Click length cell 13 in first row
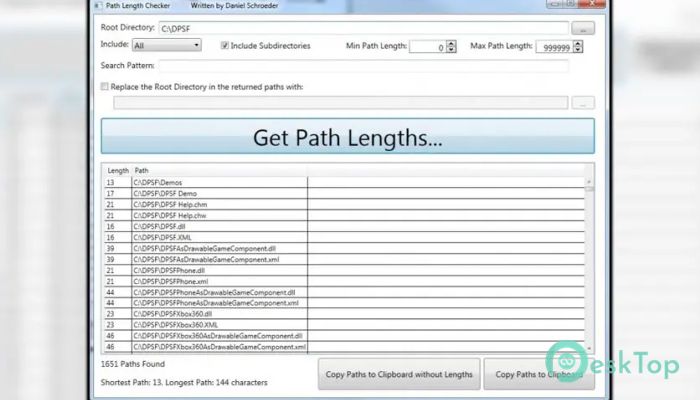 pos(118,183)
